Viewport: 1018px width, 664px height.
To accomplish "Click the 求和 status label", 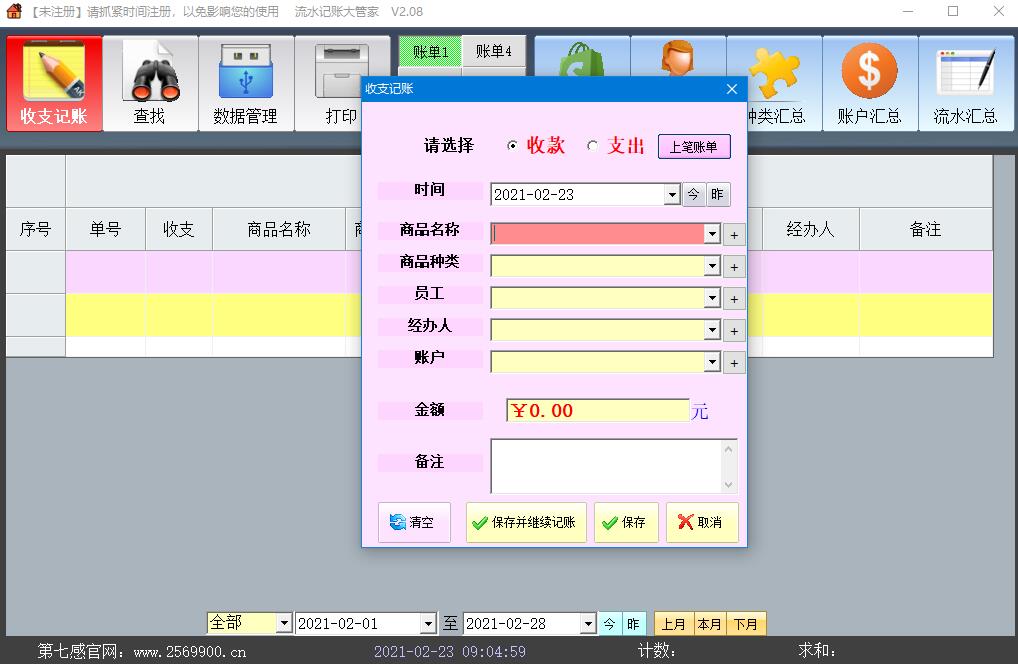I will [817, 650].
